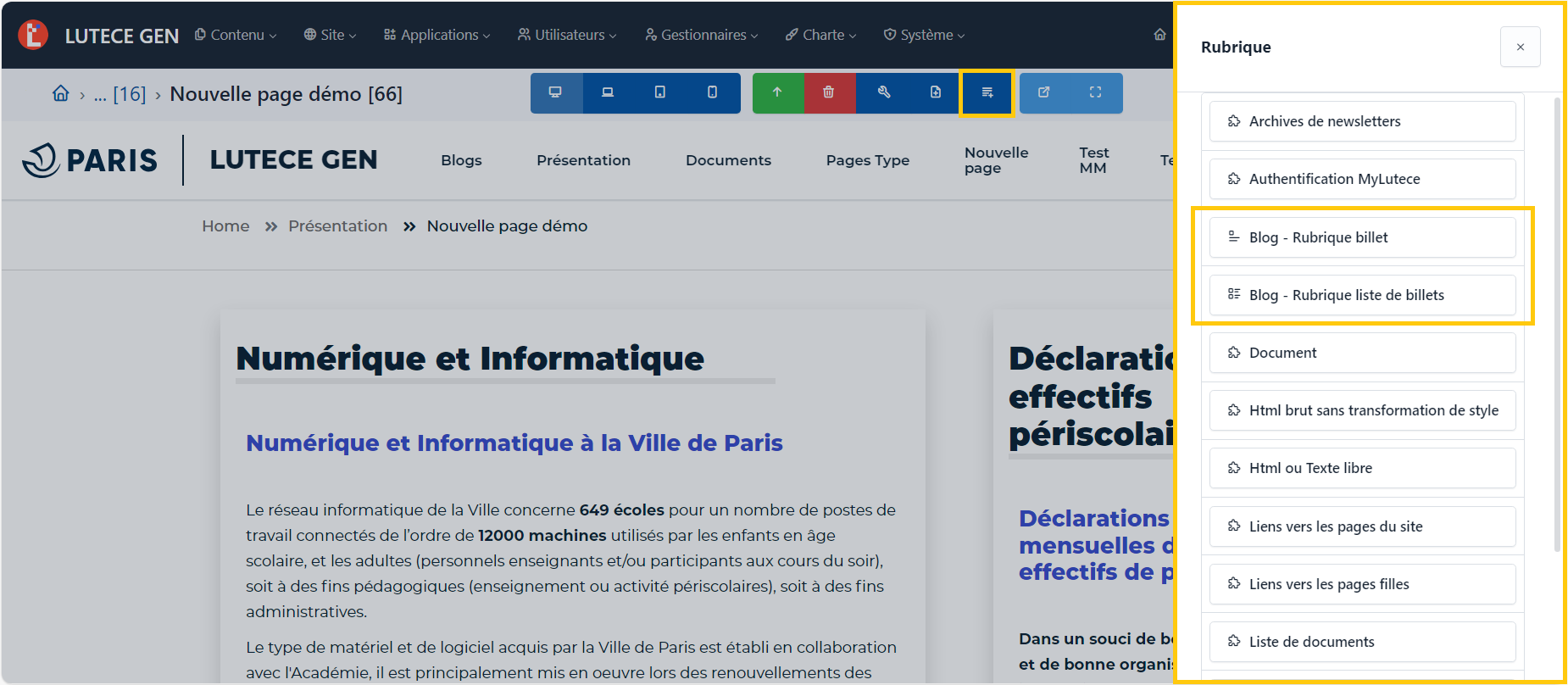Select the mobile phone preview icon
Viewport: 1568px width, 685px height.
tap(713, 92)
